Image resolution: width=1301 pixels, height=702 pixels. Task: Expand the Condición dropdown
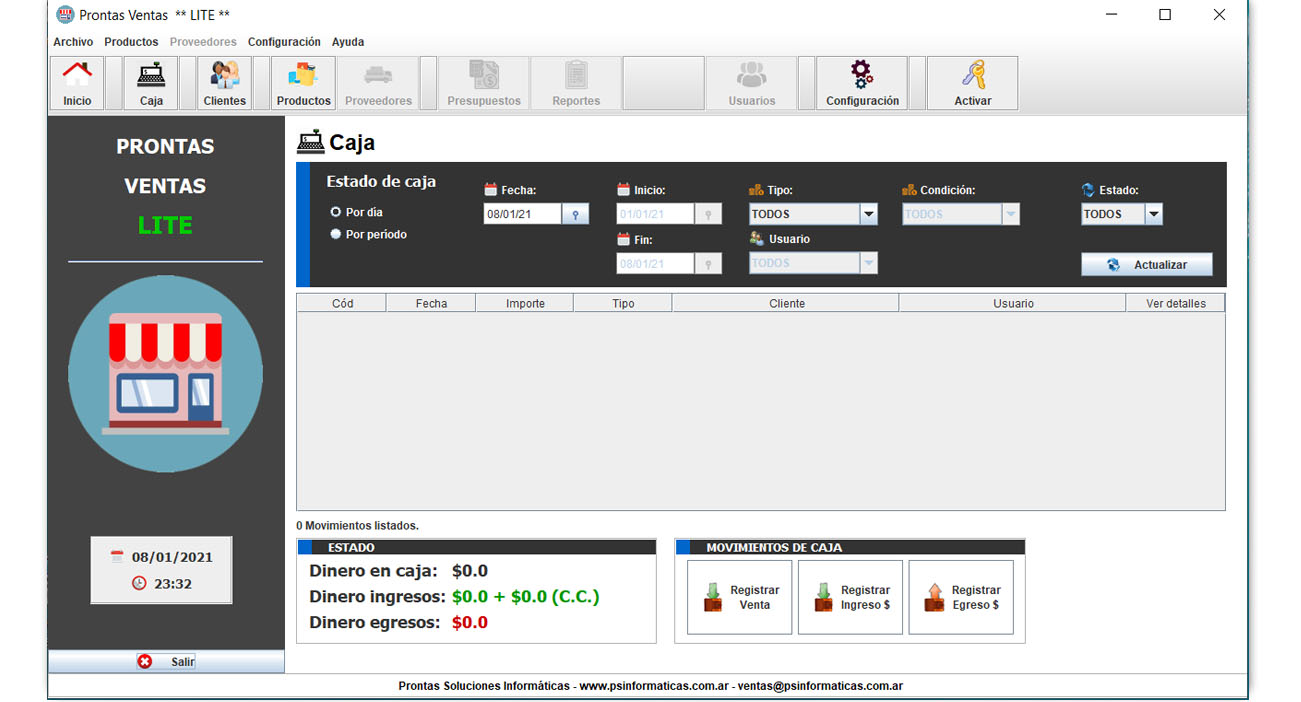pyautogui.click(x=1011, y=214)
